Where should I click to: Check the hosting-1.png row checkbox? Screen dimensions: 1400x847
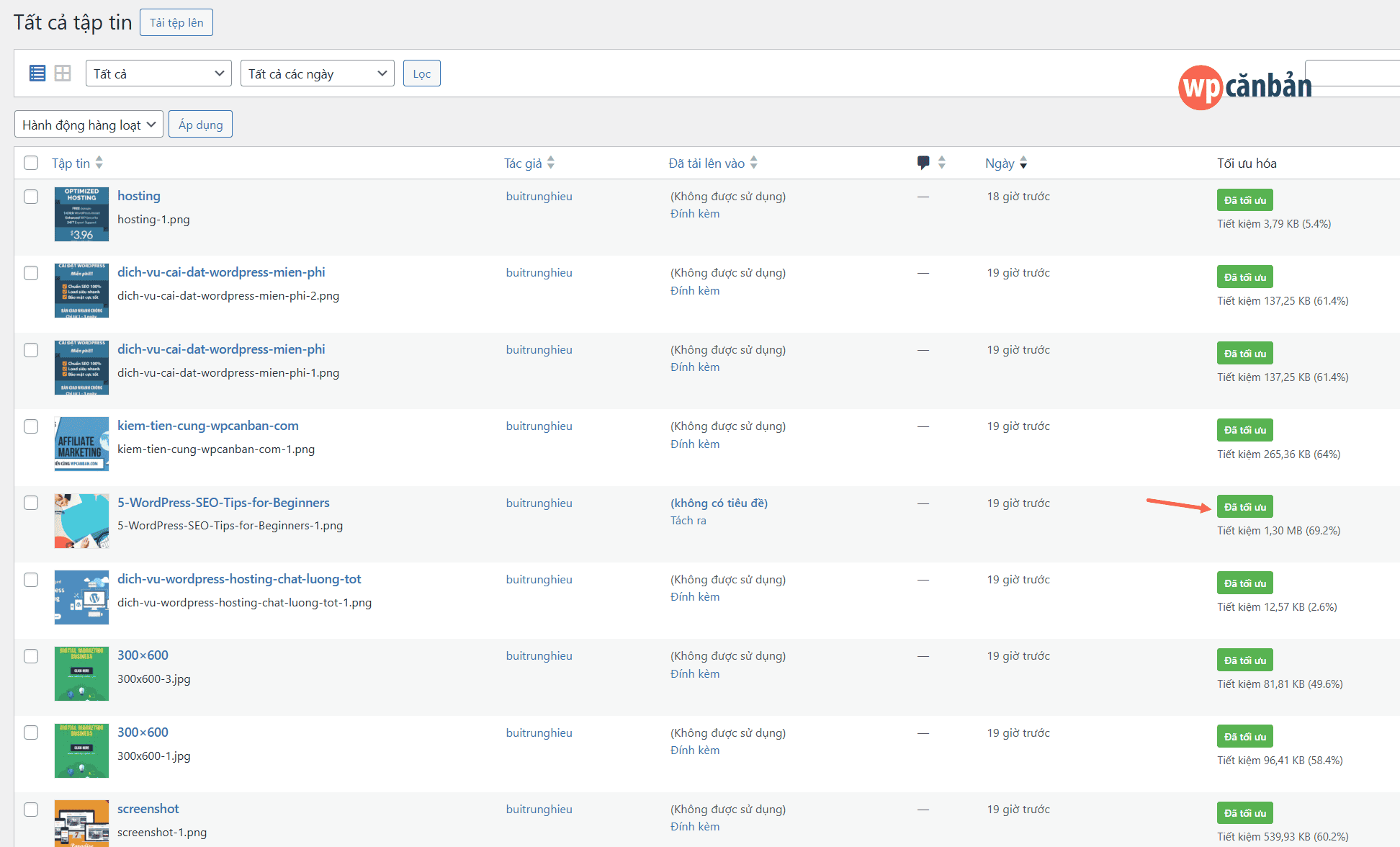click(x=31, y=197)
